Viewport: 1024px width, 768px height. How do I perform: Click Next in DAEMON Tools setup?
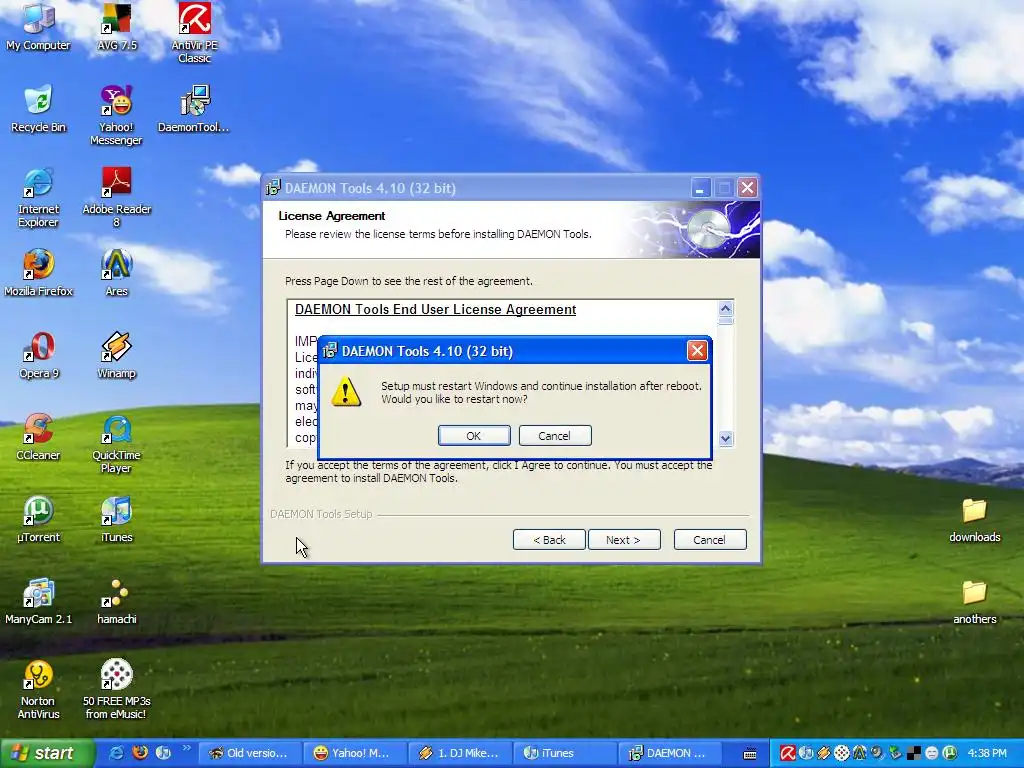tap(624, 540)
